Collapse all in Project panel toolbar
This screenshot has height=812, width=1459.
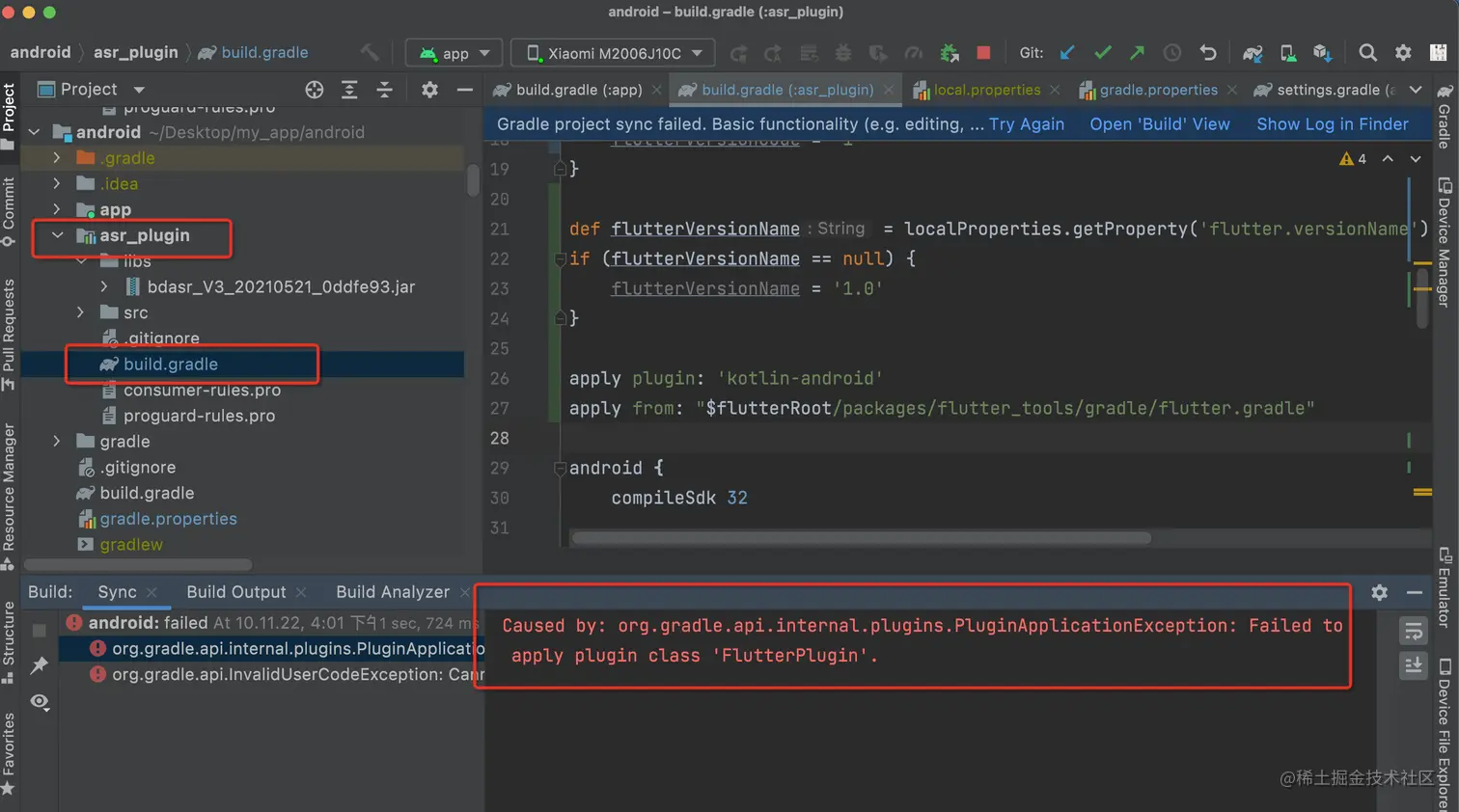(384, 90)
